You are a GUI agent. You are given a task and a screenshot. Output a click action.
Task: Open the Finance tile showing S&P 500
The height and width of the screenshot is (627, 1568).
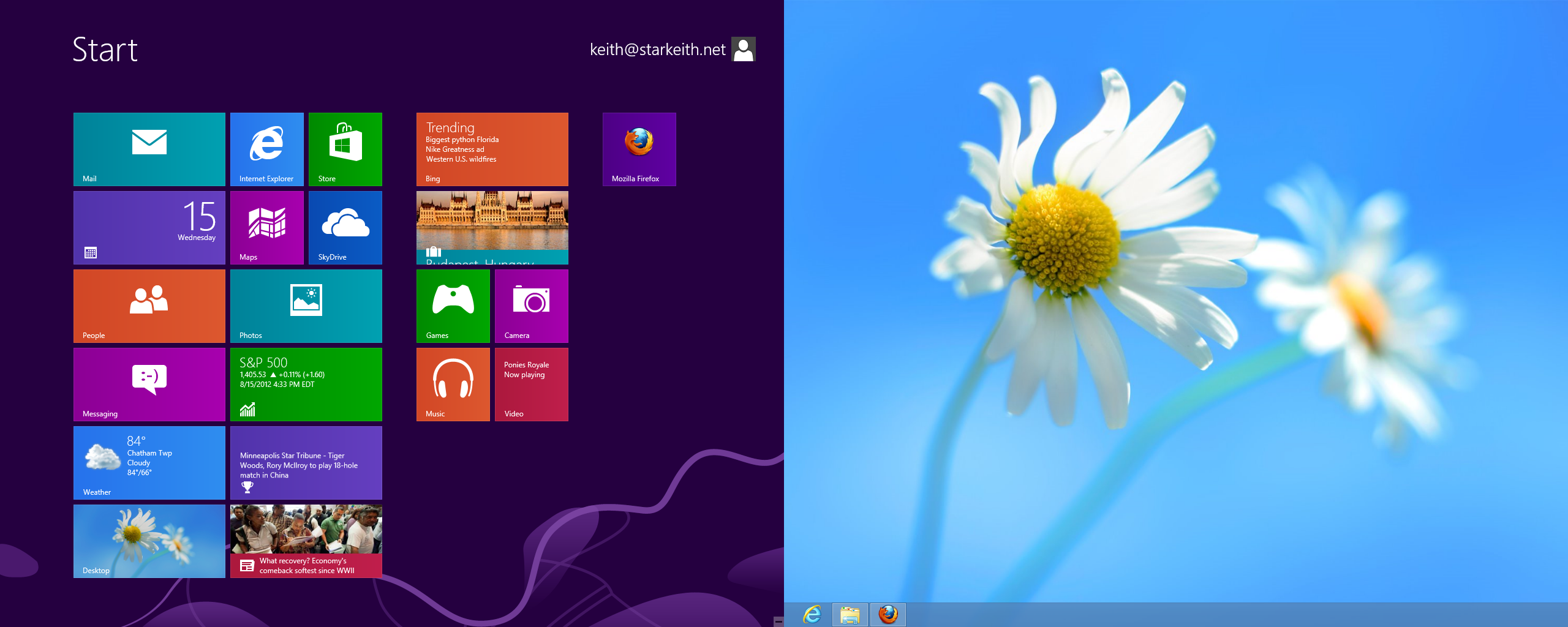point(306,384)
